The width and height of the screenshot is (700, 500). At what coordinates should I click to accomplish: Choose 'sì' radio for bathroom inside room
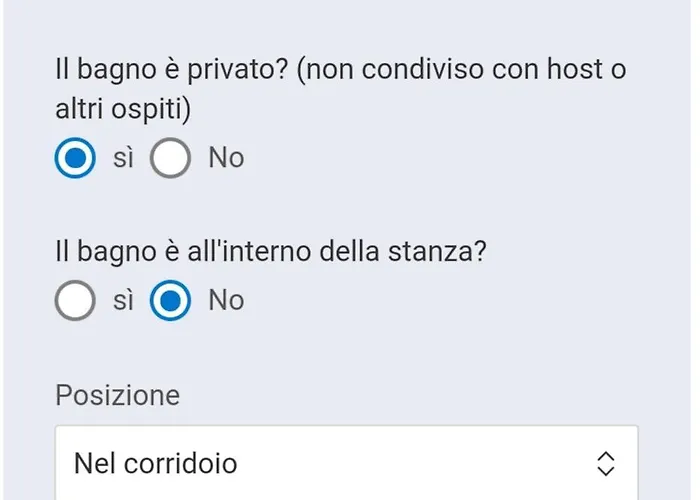coord(76,301)
